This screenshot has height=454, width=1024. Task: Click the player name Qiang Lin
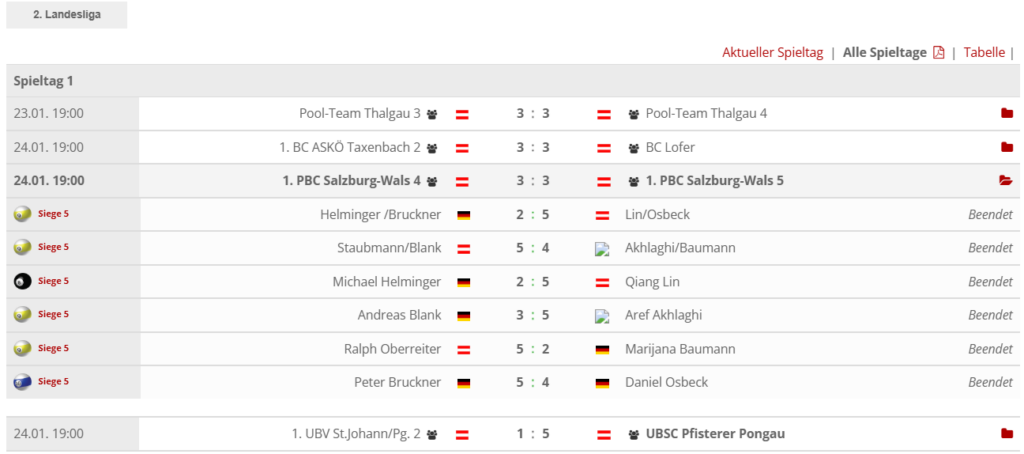tap(652, 282)
